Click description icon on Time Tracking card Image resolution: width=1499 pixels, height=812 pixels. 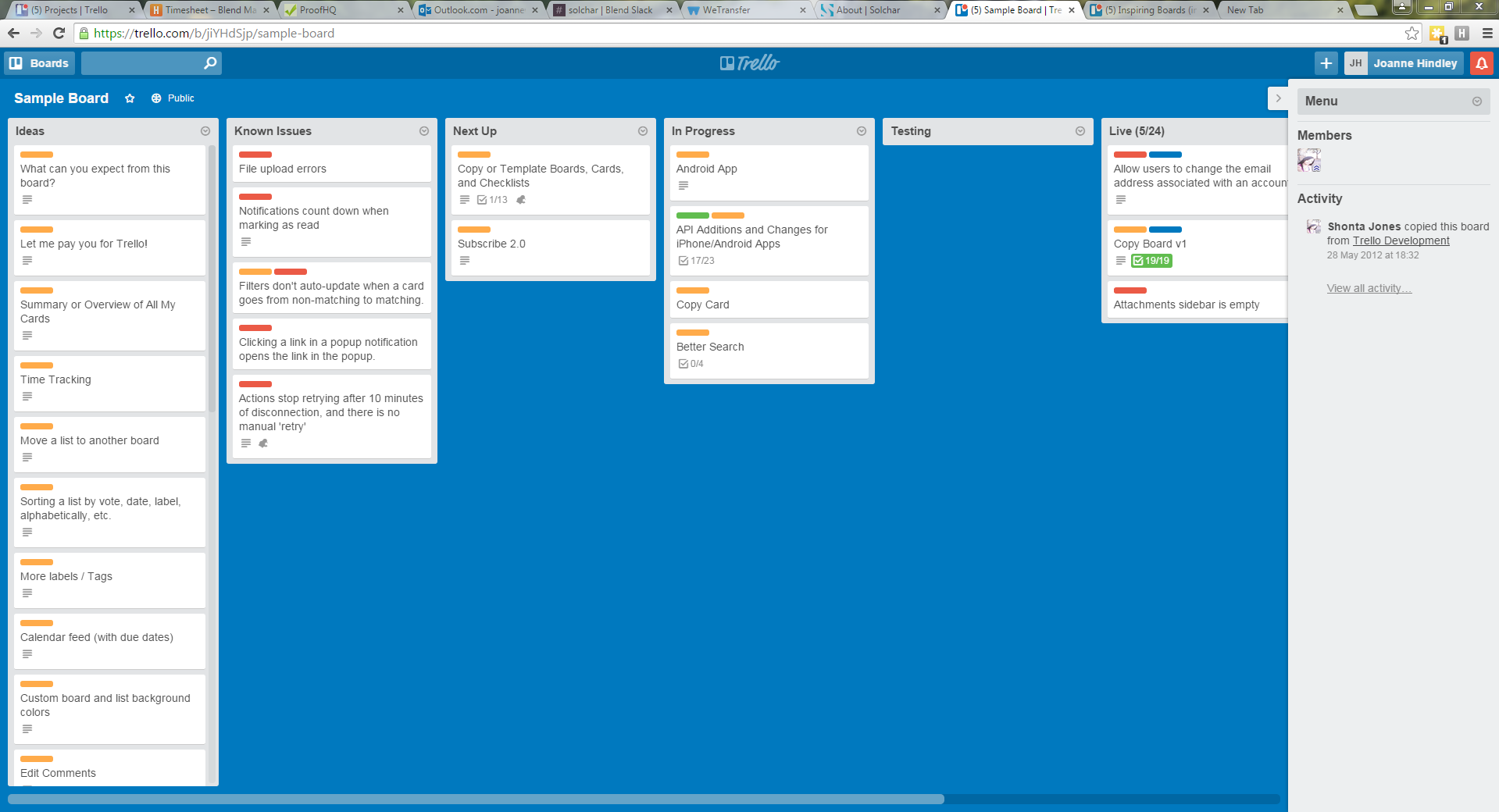coord(27,397)
